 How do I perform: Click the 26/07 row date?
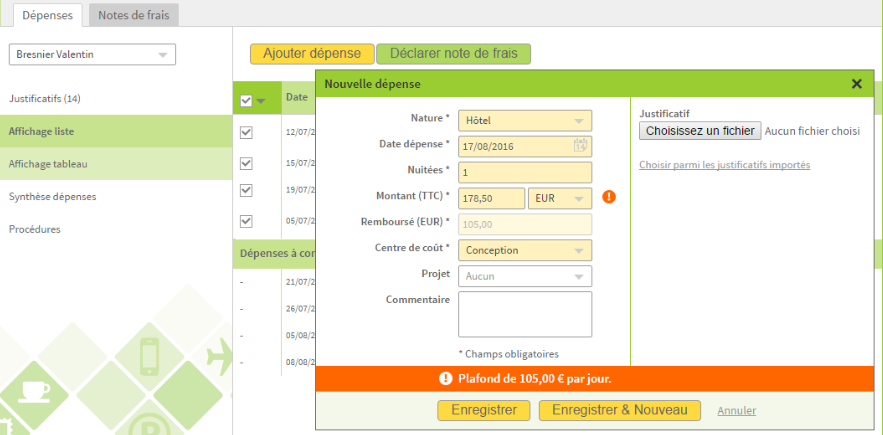pos(300,309)
